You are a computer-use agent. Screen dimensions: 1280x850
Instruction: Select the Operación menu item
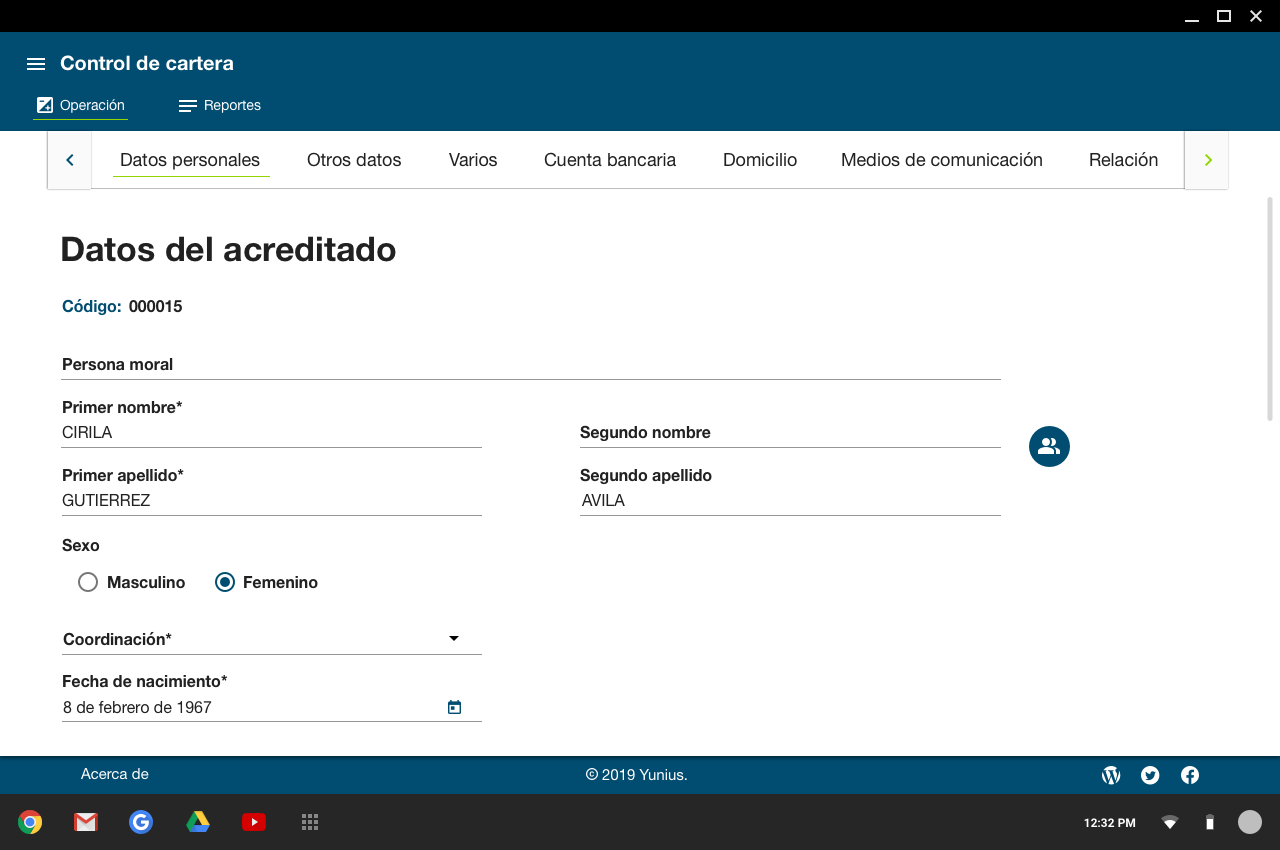(x=81, y=105)
